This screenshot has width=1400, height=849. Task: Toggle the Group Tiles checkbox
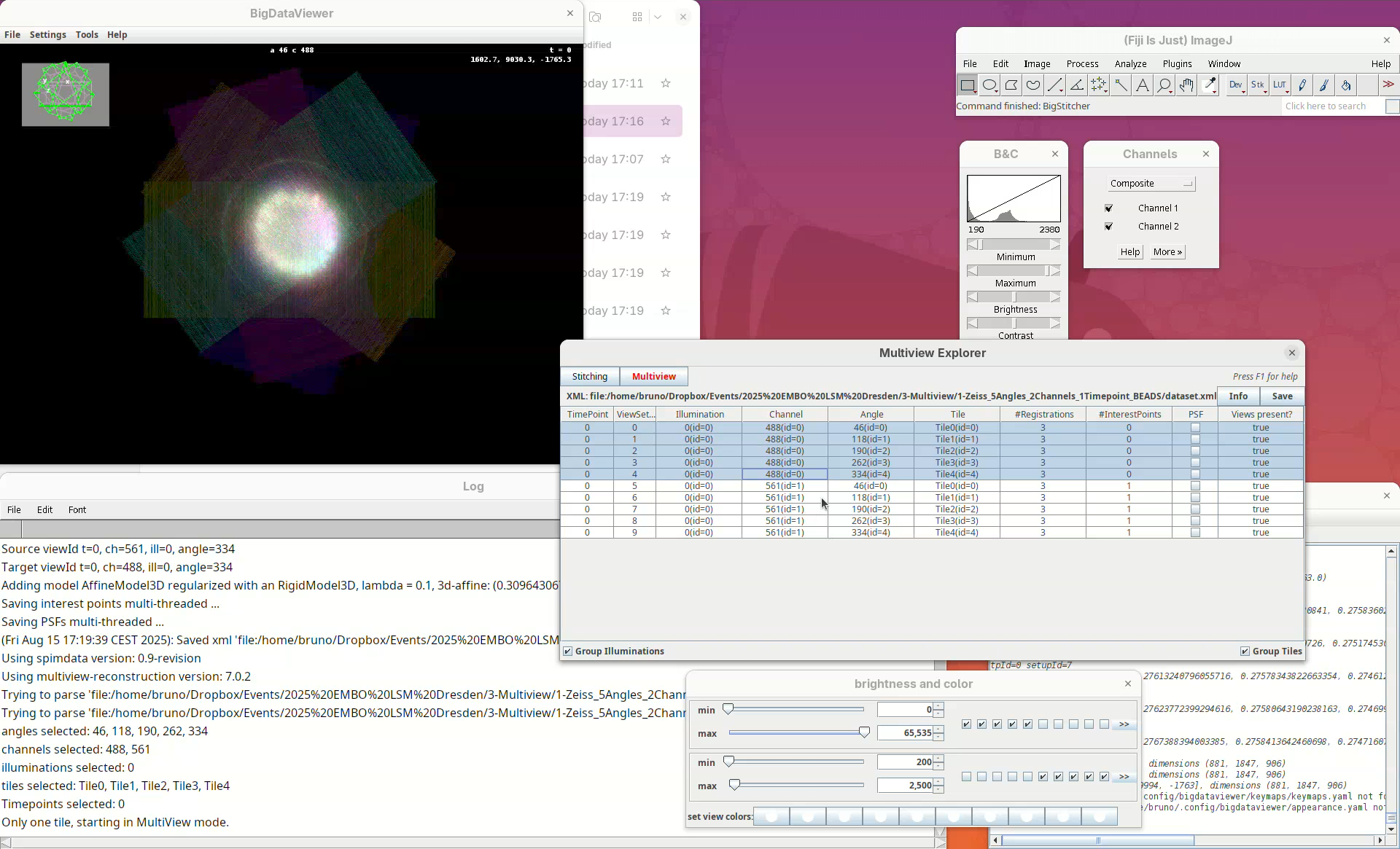(1245, 652)
